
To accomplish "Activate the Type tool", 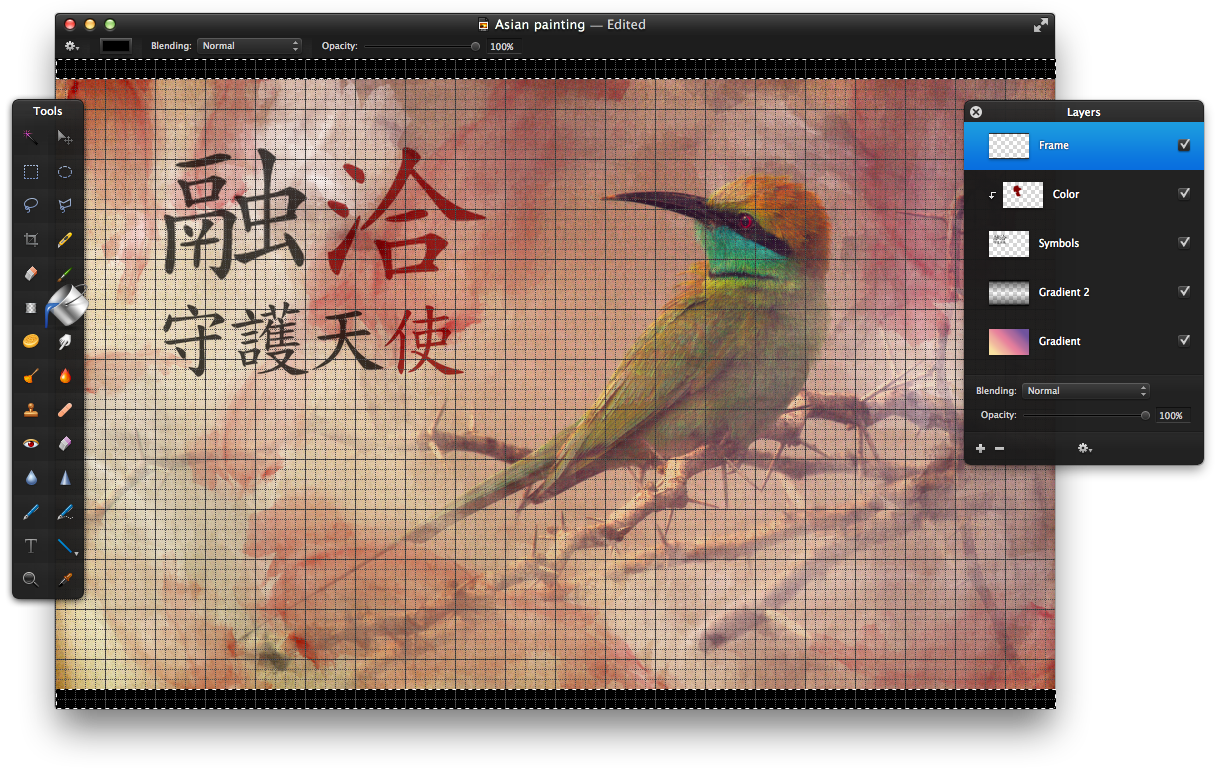I will point(31,546).
